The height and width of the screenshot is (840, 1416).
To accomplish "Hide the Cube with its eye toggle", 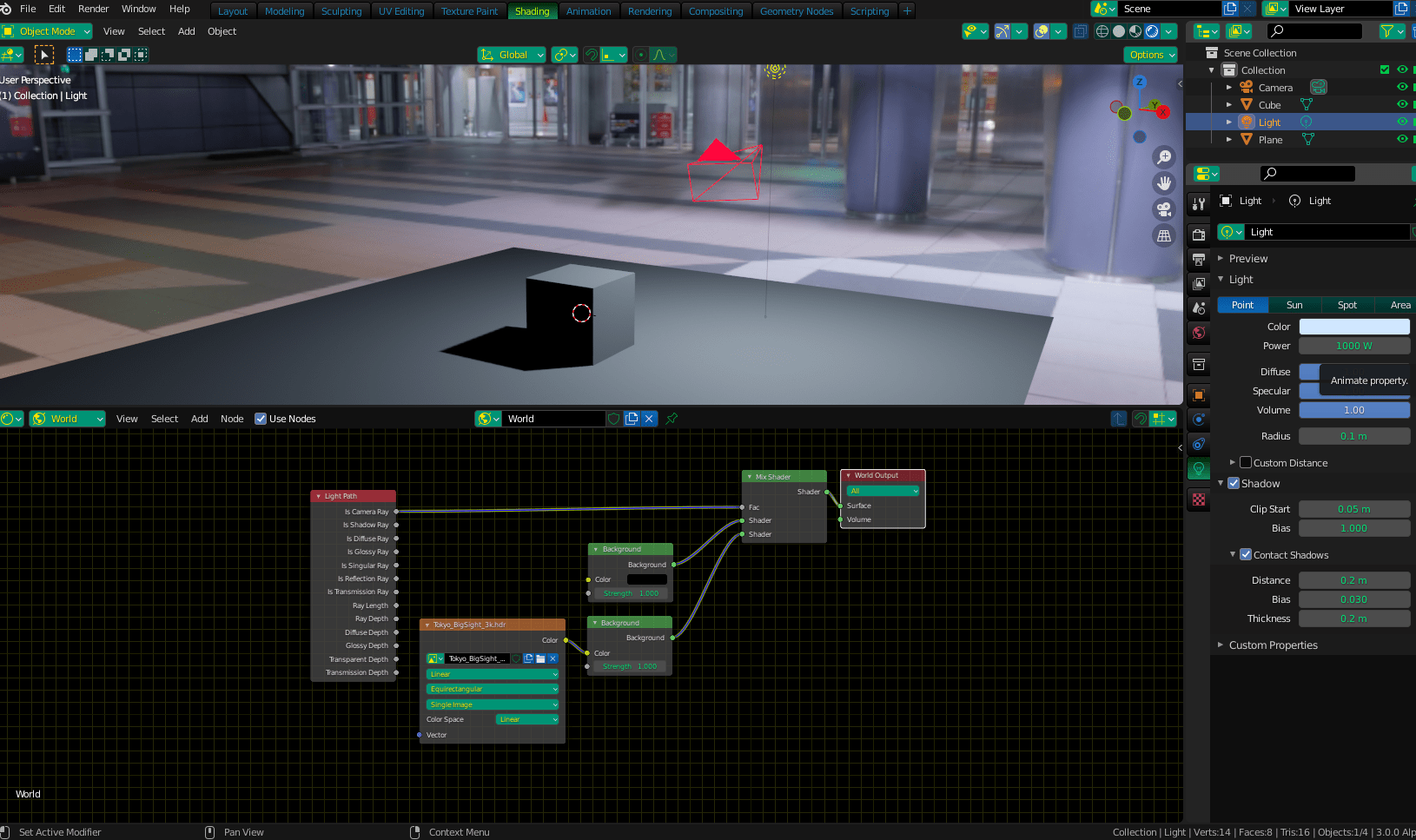I will 1401,104.
